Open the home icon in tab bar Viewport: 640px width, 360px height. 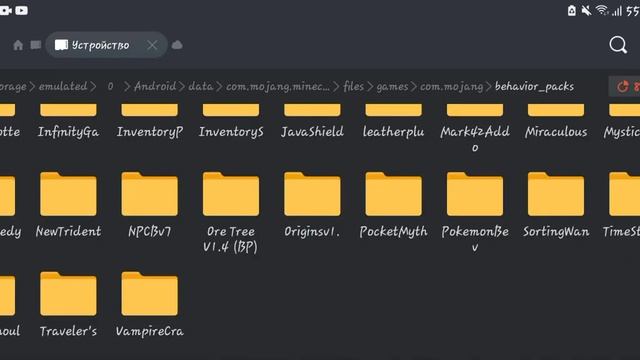(18, 45)
